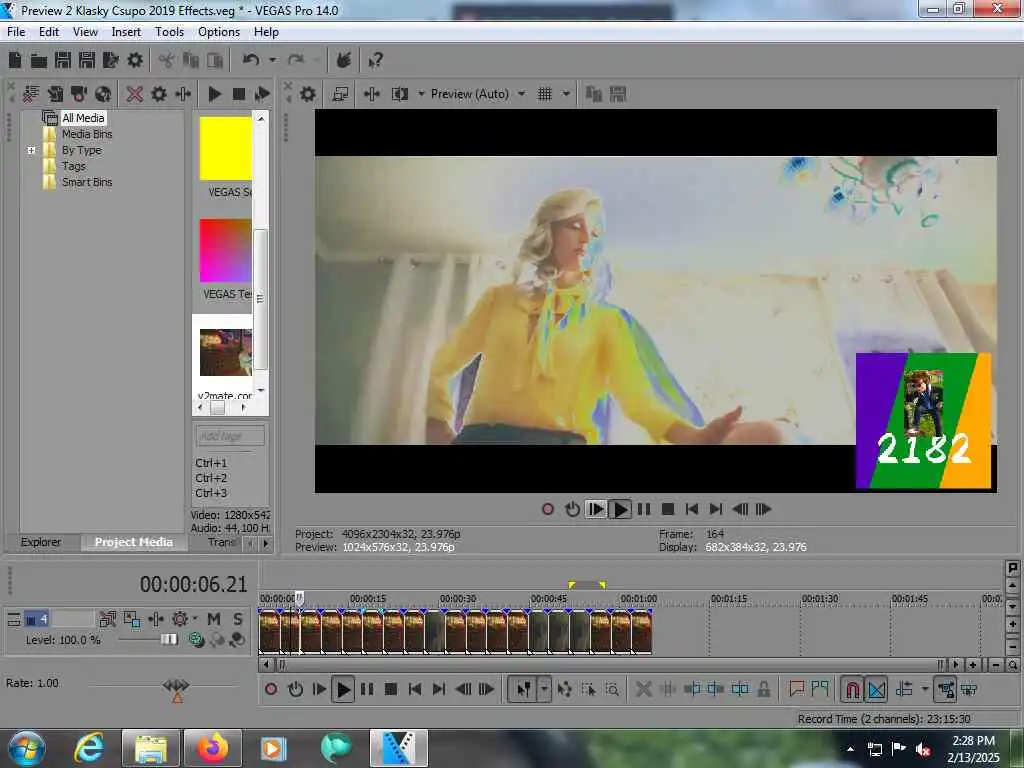Solo track 4 with the S button
The height and width of the screenshot is (768, 1024).
[238, 619]
